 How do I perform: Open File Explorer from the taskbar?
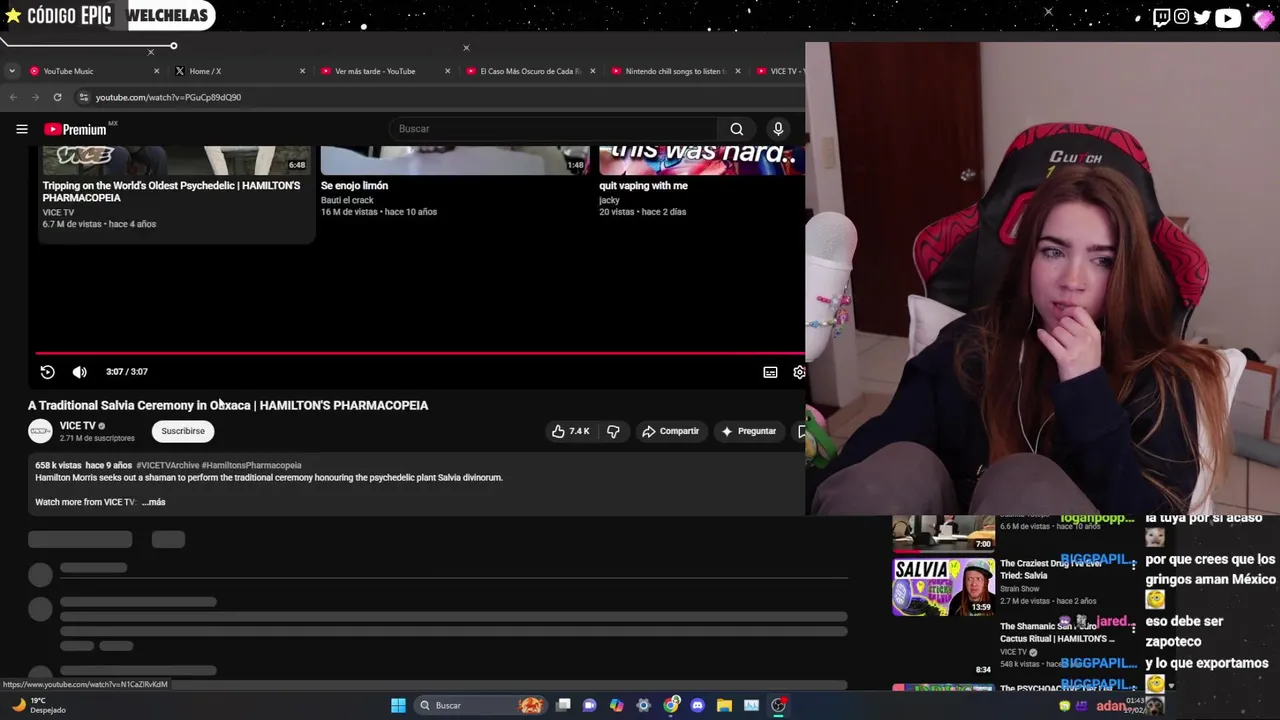(x=724, y=705)
